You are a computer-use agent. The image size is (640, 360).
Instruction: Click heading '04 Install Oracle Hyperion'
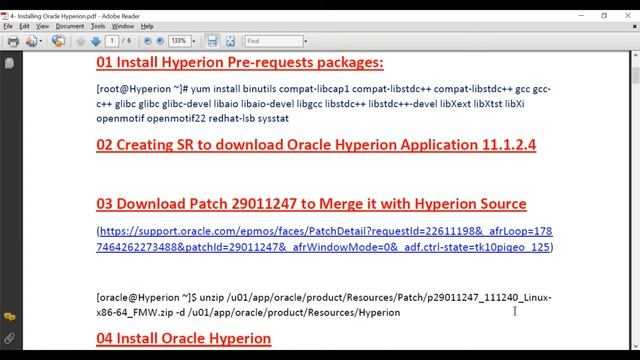click(x=184, y=338)
